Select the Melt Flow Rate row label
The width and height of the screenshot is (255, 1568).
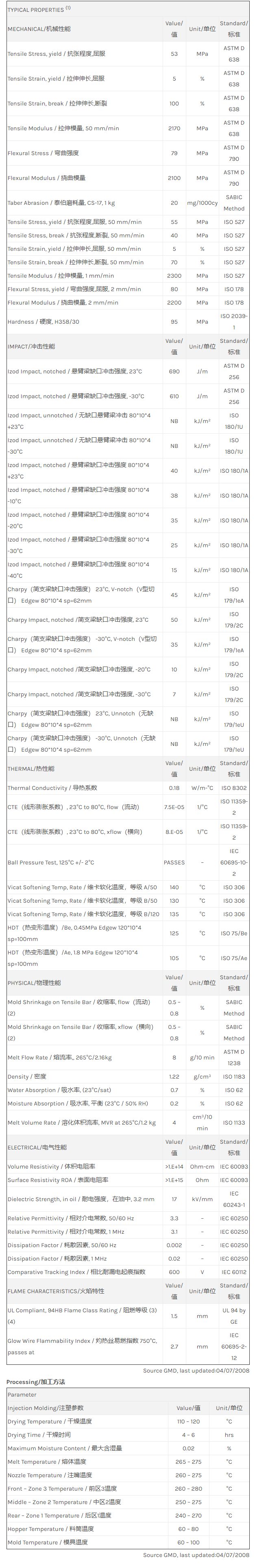(60, 1057)
